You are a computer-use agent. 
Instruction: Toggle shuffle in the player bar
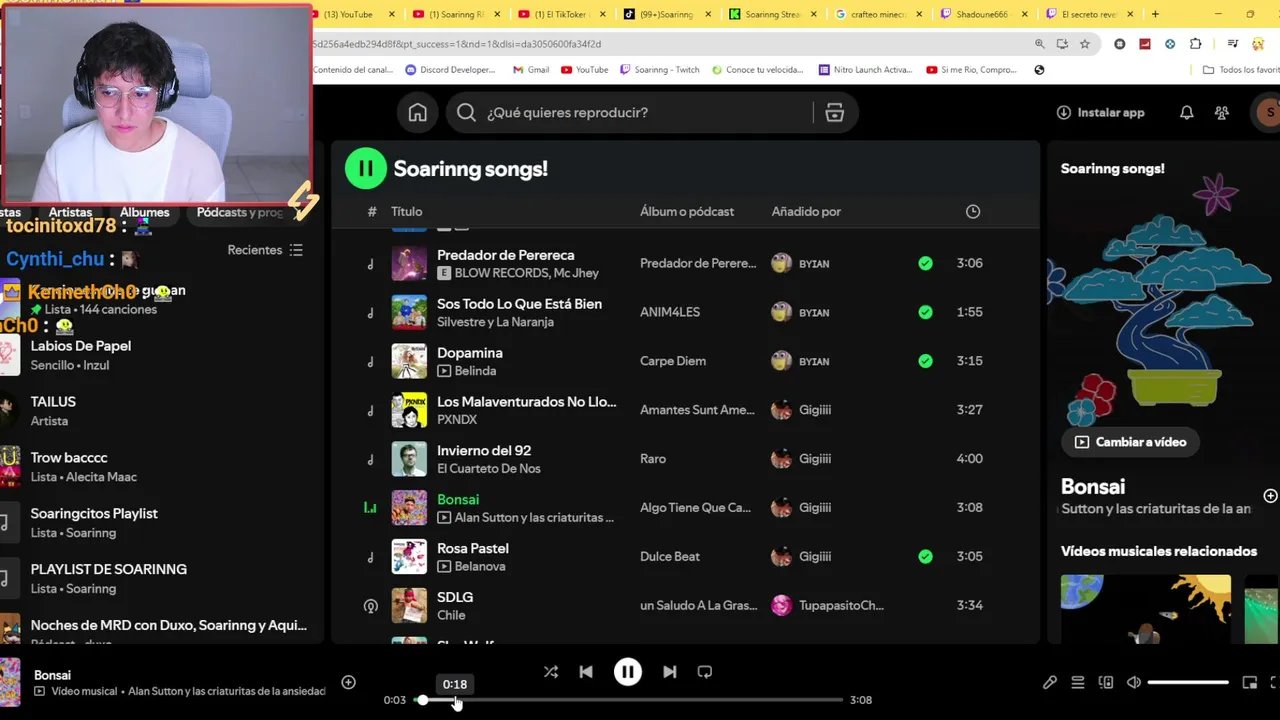(551, 672)
